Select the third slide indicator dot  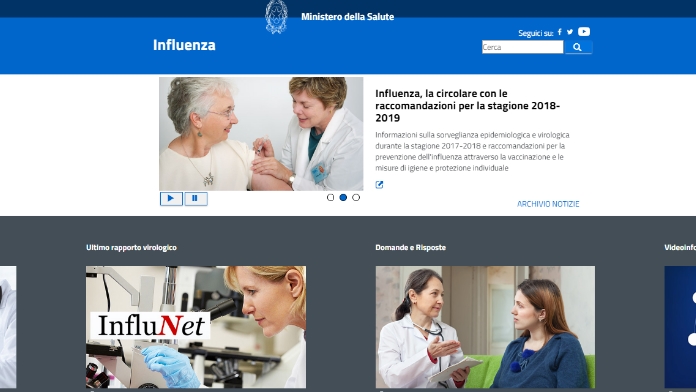(x=356, y=198)
